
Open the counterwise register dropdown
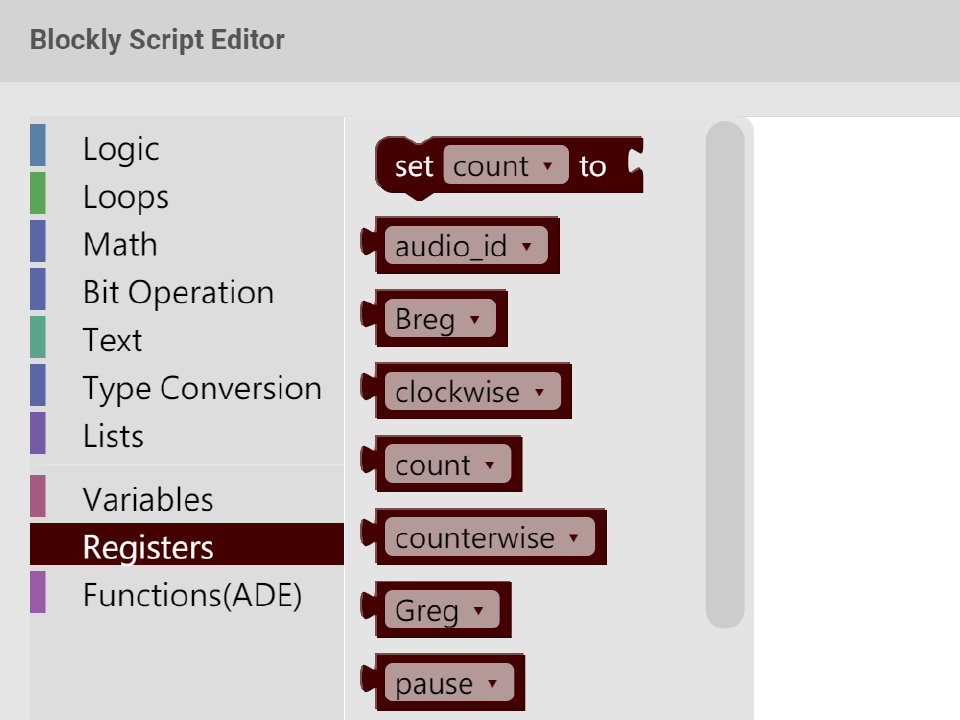tap(488, 538)
